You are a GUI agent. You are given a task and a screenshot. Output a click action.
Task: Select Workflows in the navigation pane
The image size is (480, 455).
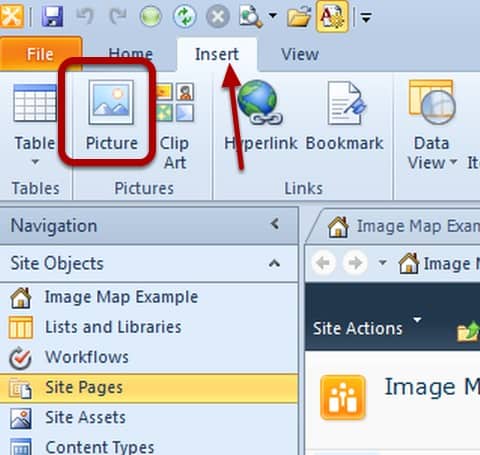(87, 357)
